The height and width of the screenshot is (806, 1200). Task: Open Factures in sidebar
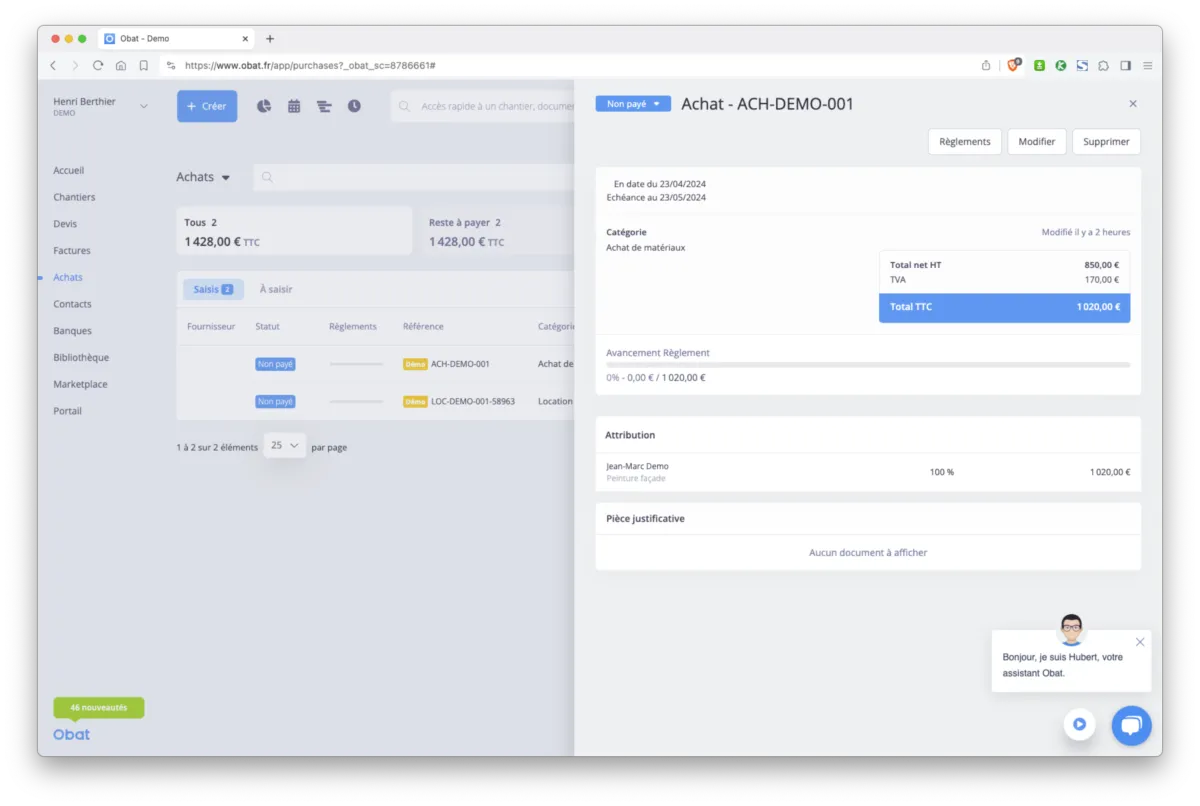point(72,250)
